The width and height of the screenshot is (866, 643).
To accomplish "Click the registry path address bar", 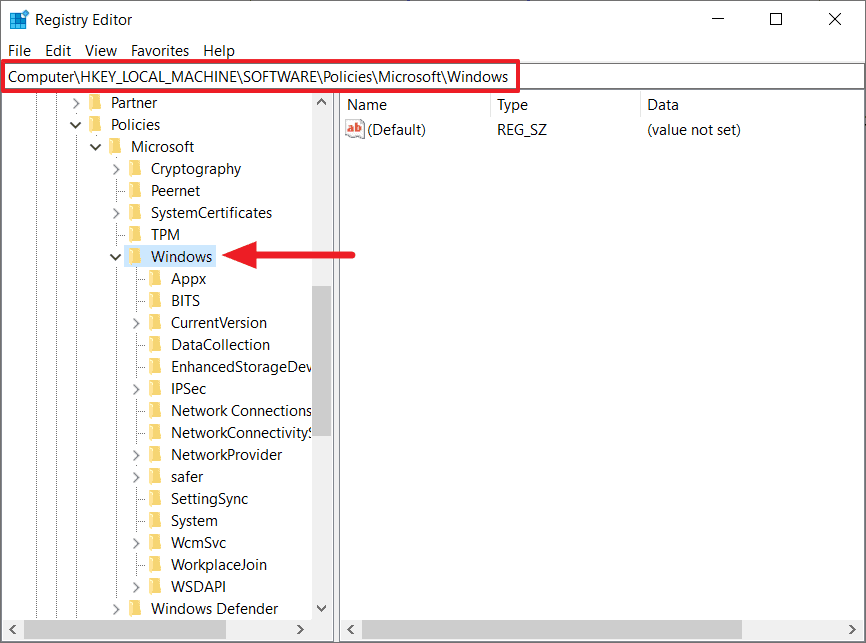I will point(433,76).
